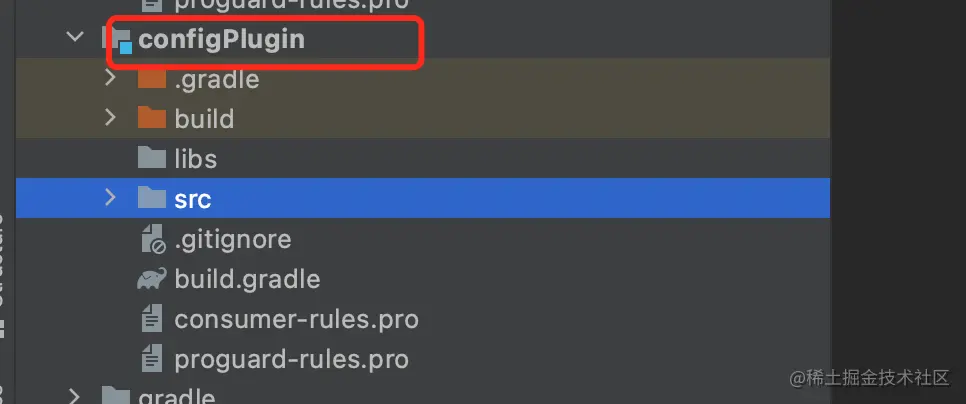966x404 pixels.
Task: Click the configPlugin module folder icon
Action: (120, 40)
